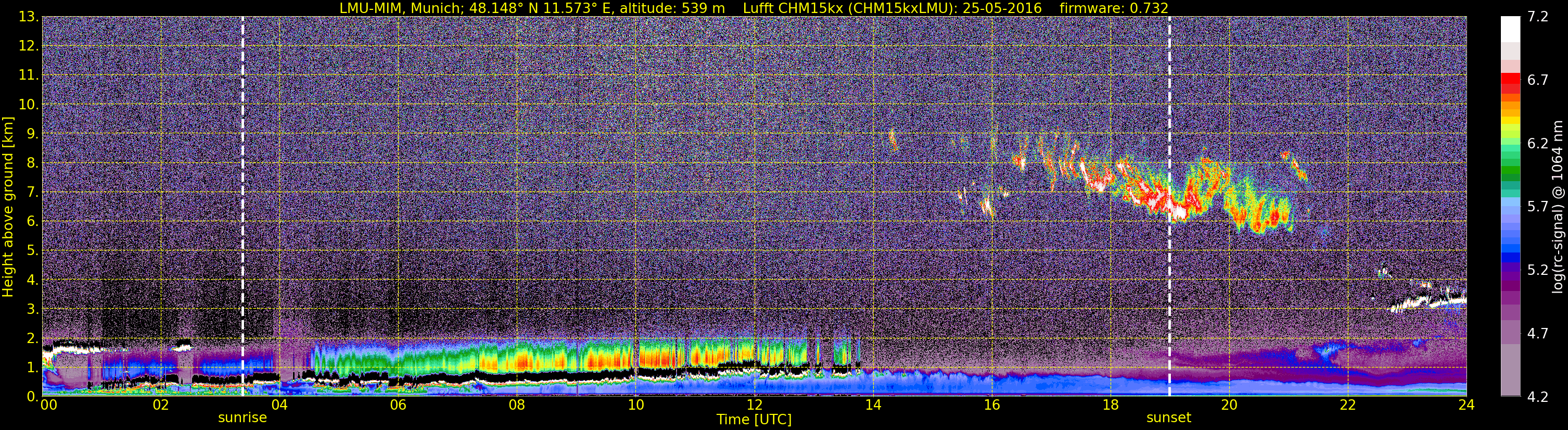Click the time axis tick label 20
Image resolution: width=1568 pixels, height=430 pixels.
1229,404
